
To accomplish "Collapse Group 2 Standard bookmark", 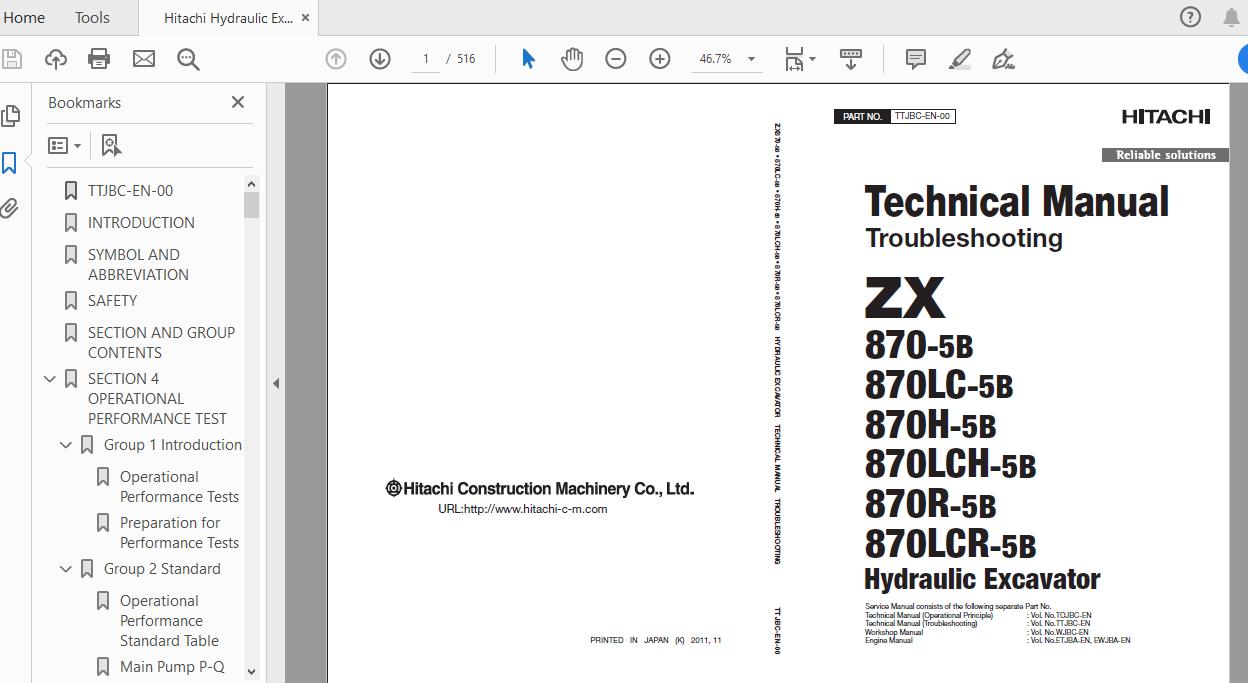I will [x=66, y=569].
